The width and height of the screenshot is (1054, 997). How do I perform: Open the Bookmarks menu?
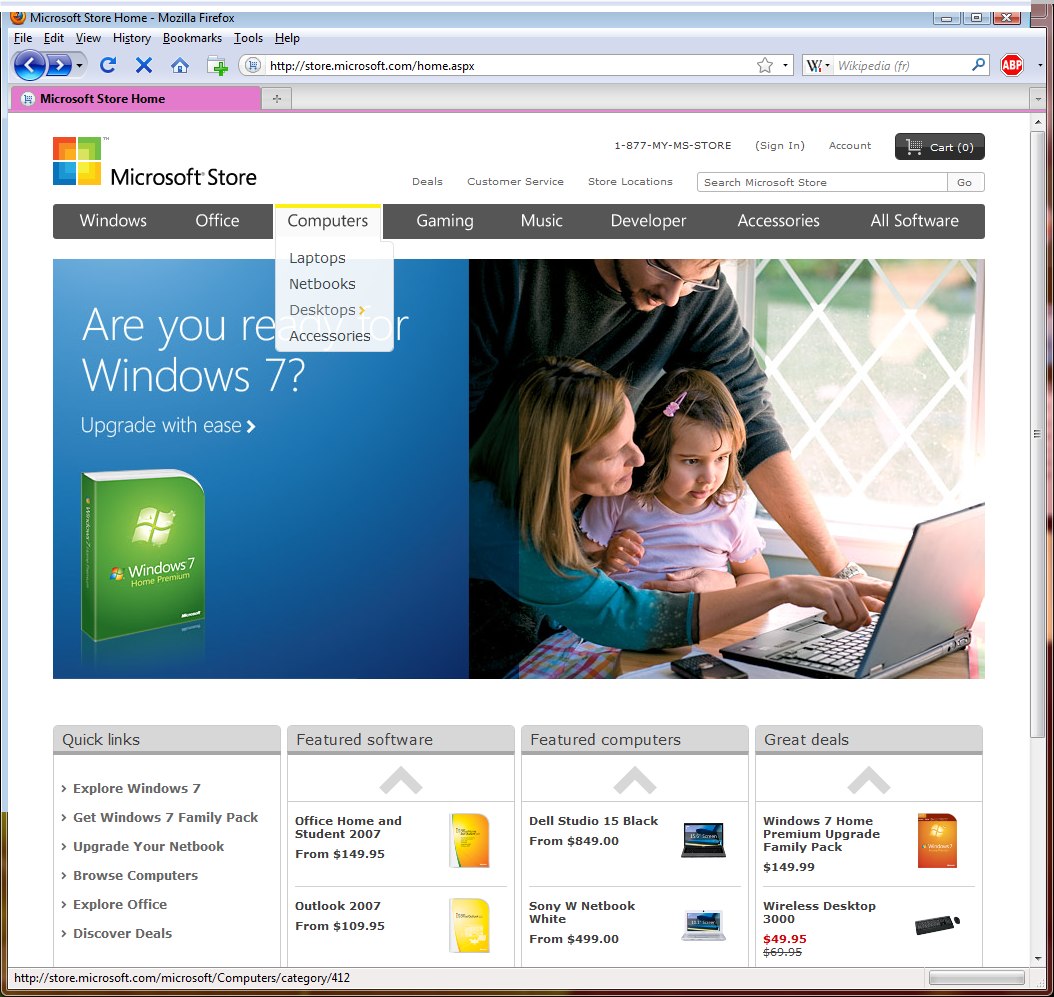tap(192, 38)
